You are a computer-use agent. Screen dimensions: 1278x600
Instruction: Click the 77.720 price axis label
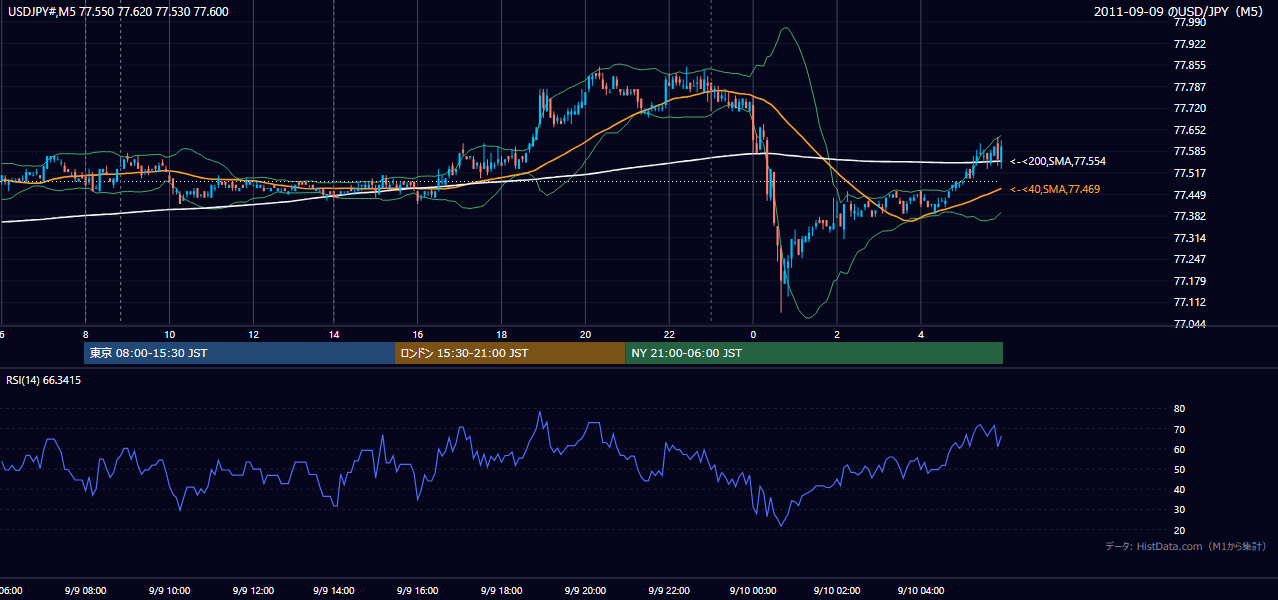[1190, 108]
